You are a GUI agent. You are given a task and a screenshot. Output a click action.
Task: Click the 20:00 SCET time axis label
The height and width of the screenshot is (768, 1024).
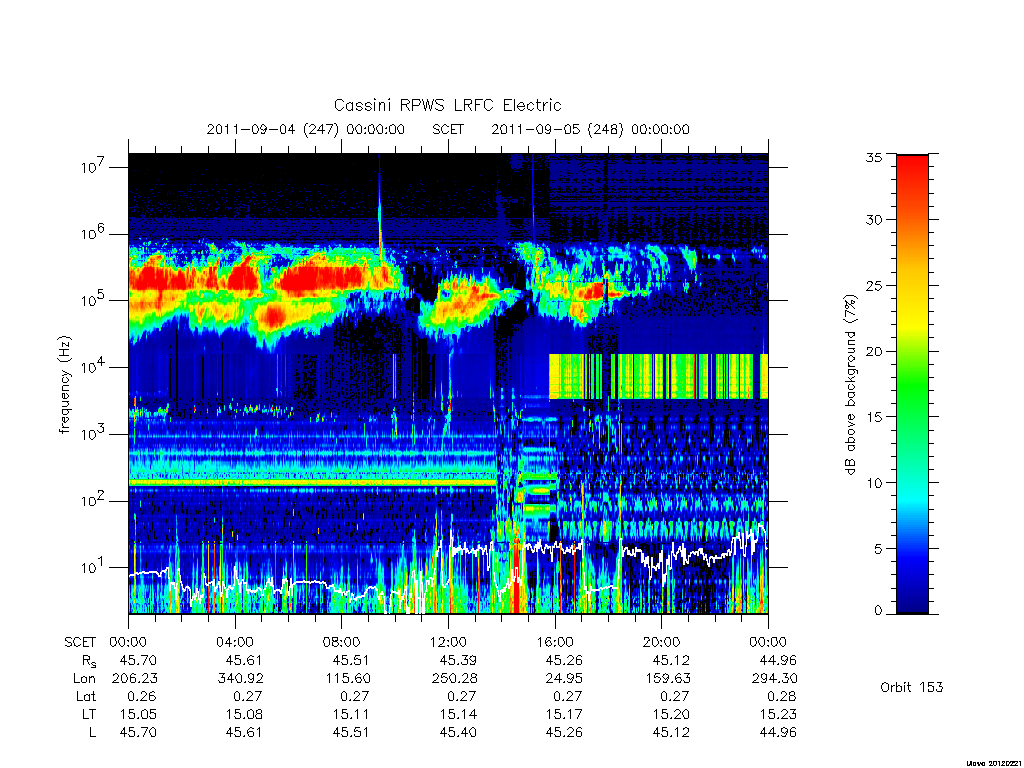click(x=662, y=642)
